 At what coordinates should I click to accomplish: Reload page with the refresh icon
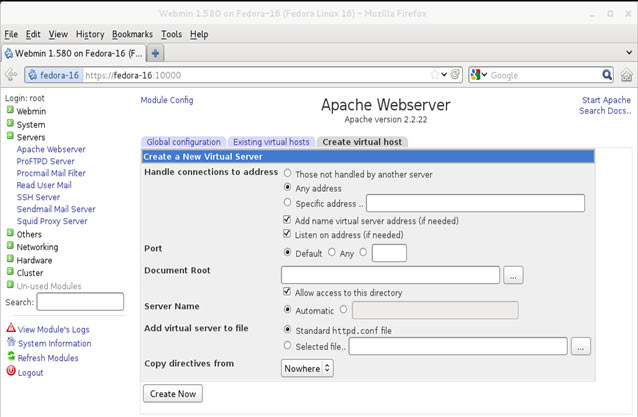(x=456, y=74)
